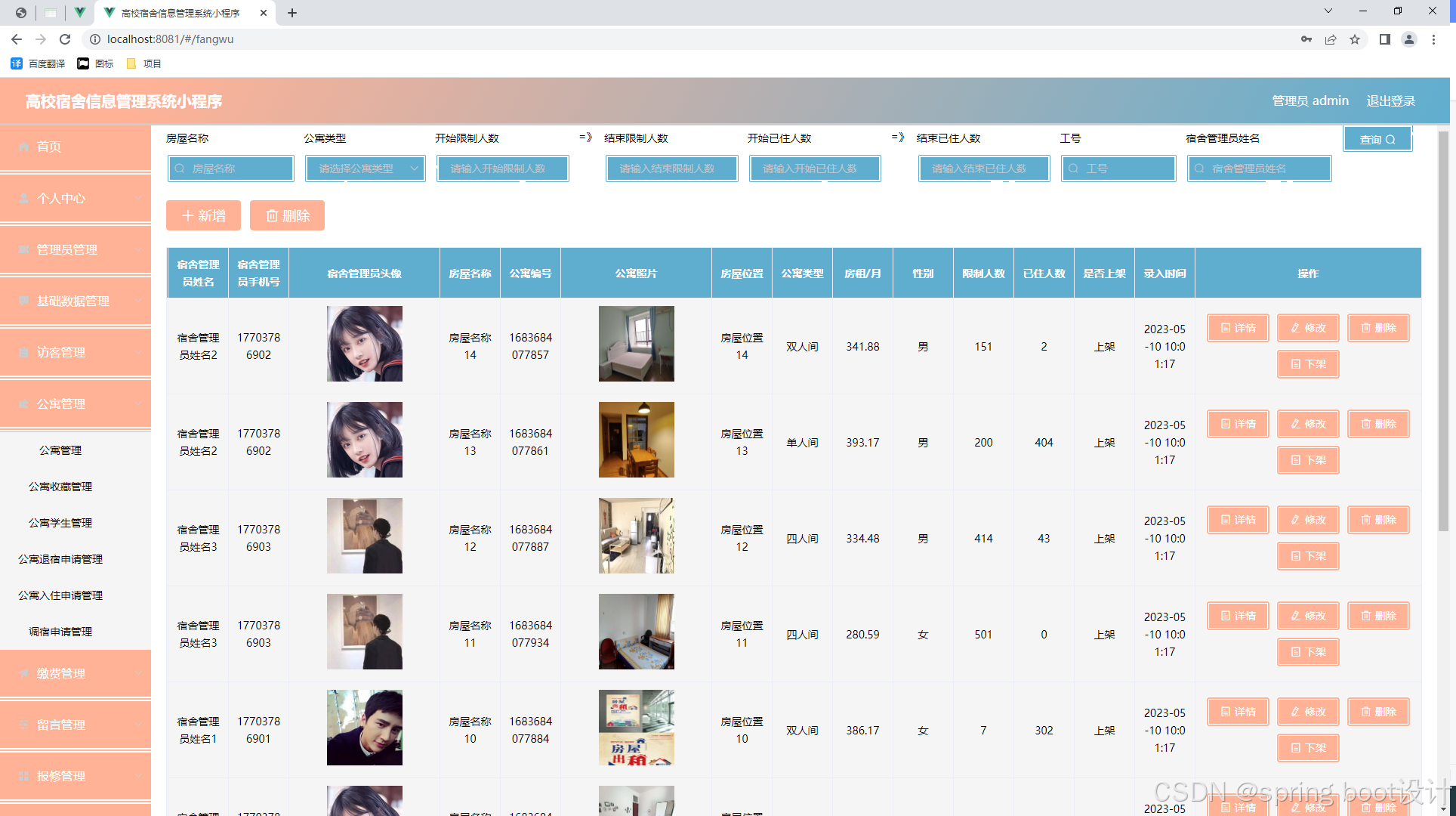Reload the page with the refresh icon
Screen dimensions: 1456x816
65,39
